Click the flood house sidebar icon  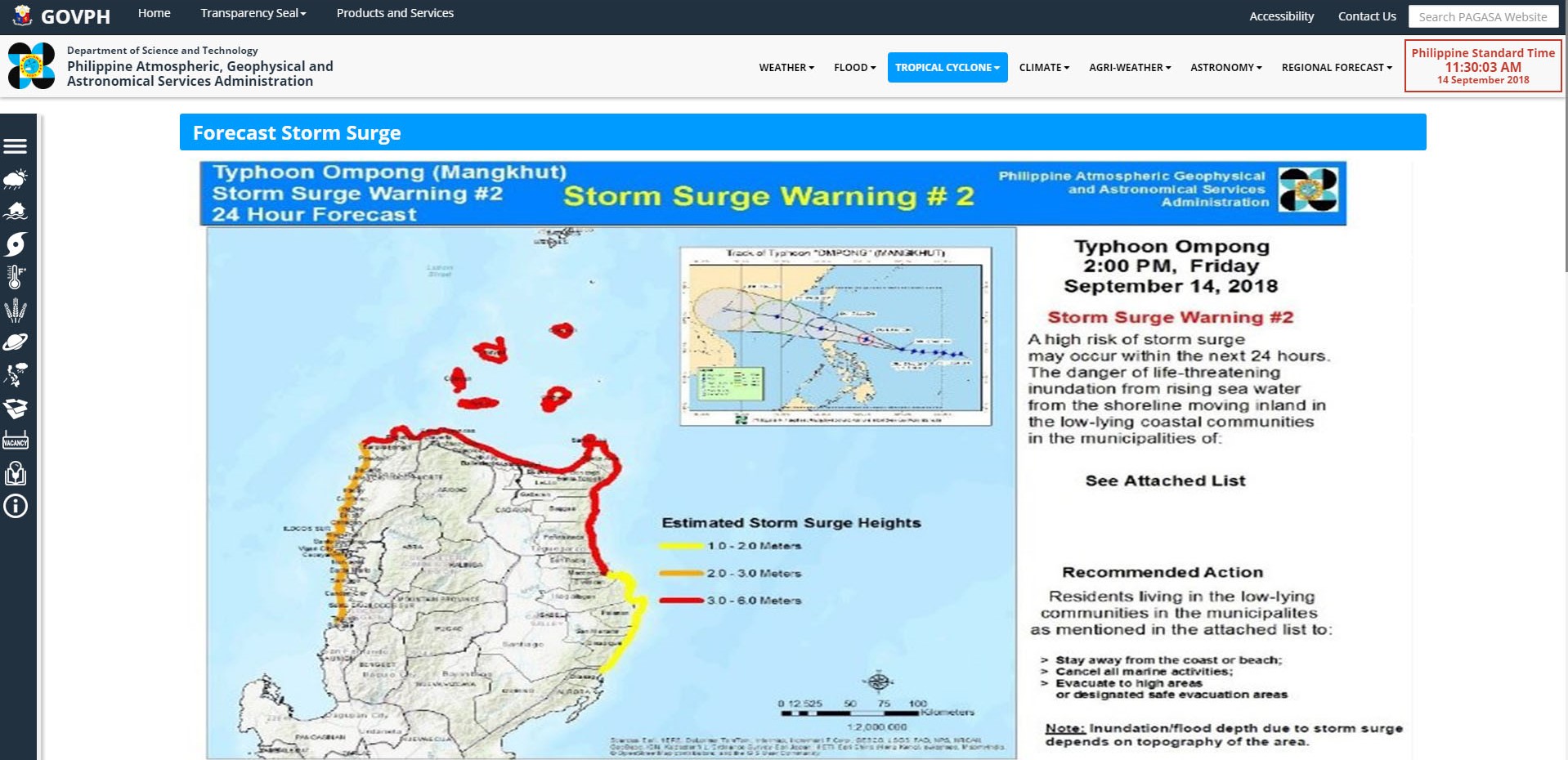(x=16, y=212)
